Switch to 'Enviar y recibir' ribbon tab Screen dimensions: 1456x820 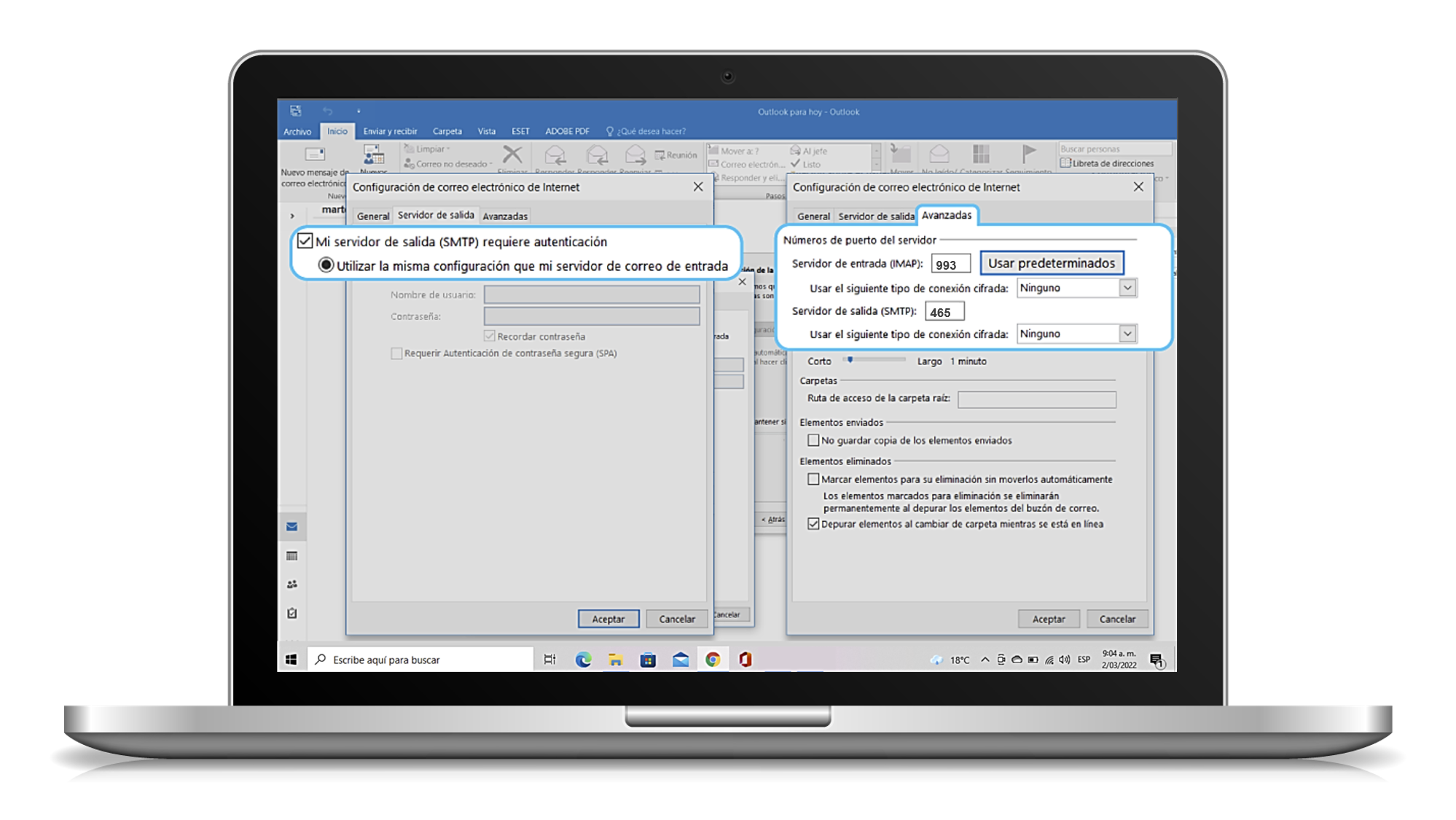(390, 131)
